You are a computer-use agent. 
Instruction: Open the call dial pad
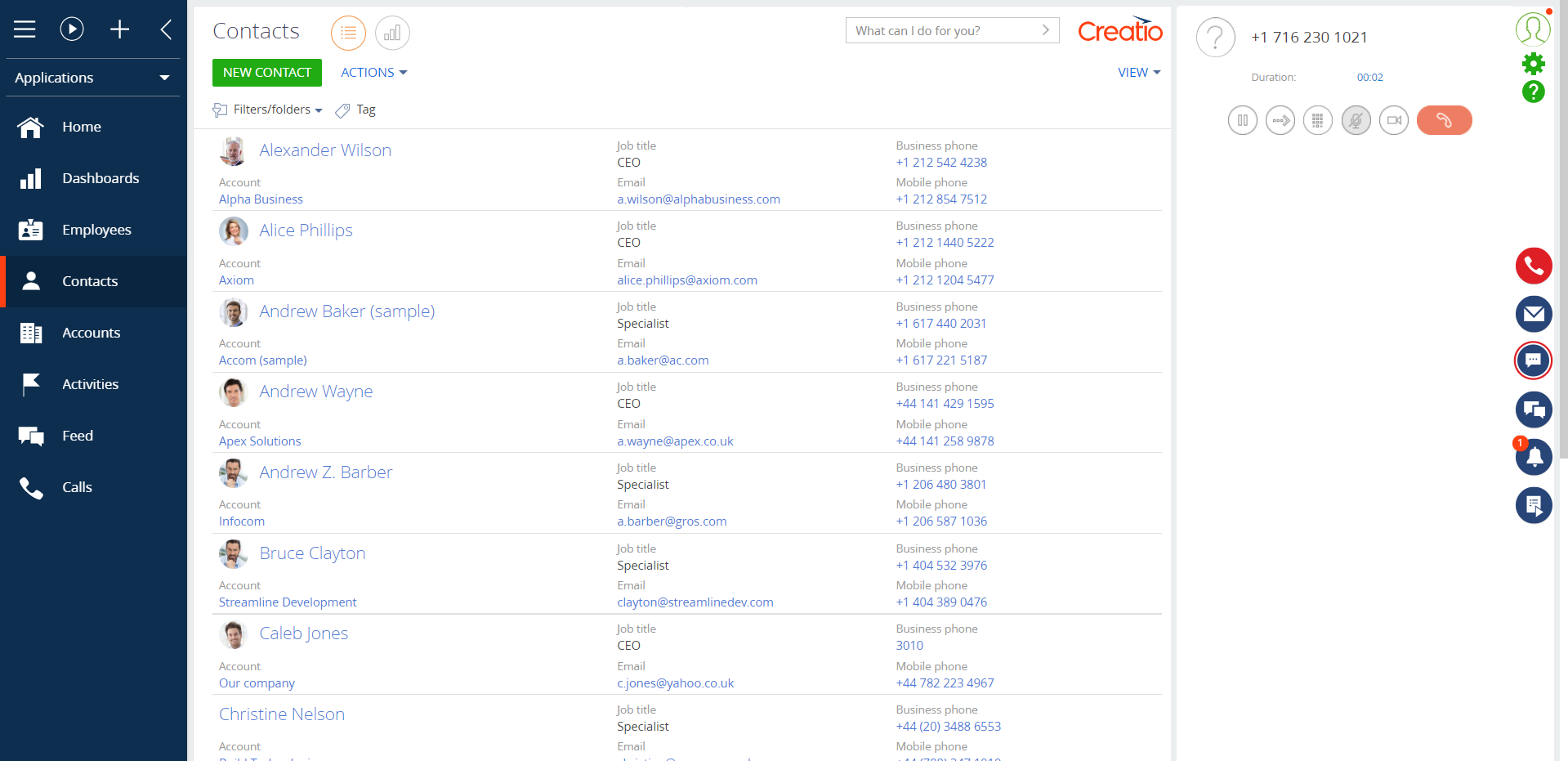(1317, 120)
